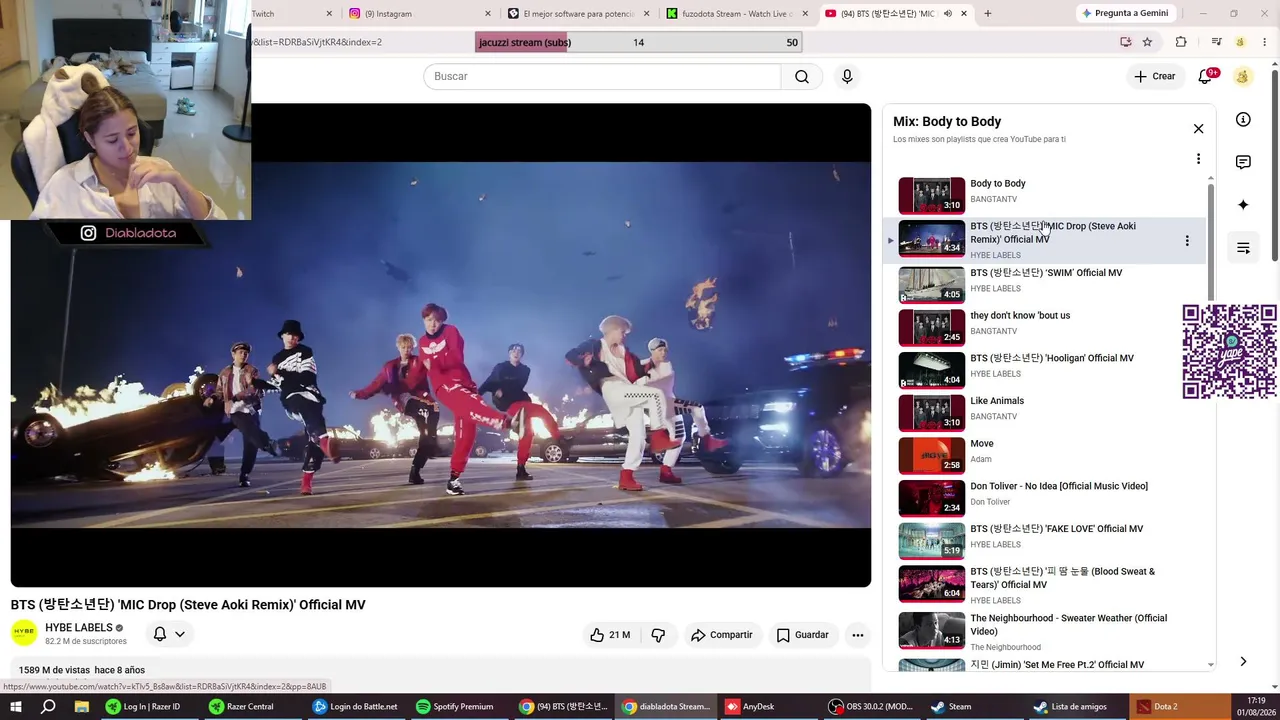Open Windows taskbar search

[48, 706]
